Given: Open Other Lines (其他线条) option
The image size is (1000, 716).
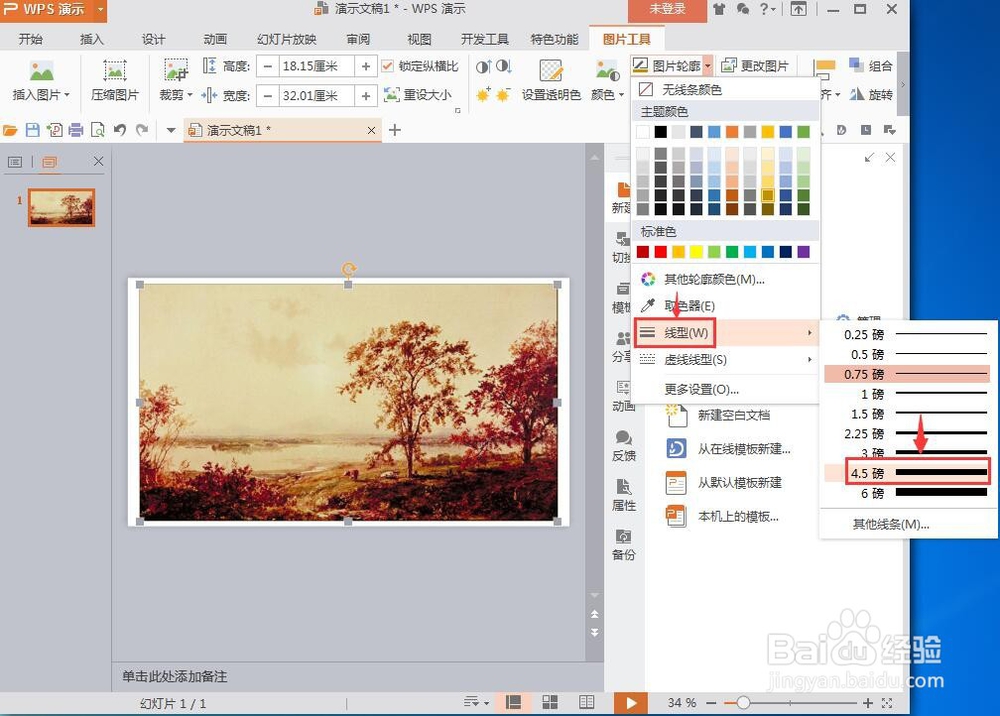Looking at the screenshot, I should point(907,525).
